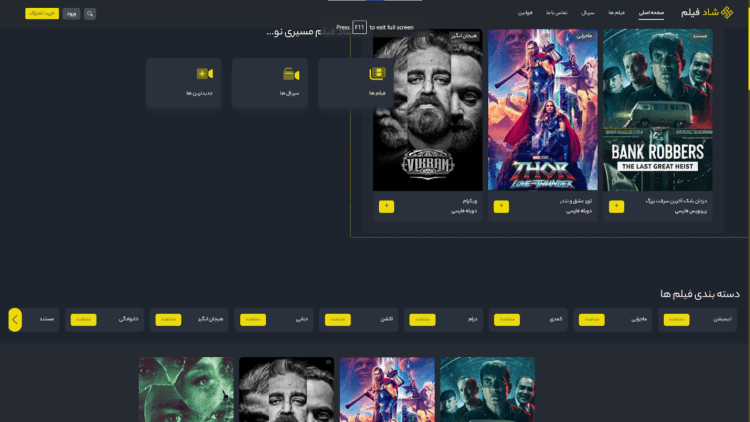The height and width of the screenshot is (422, 750).
Task: Click the camera-plus icon in جدیدترین ها card
Action: point(205,74)
